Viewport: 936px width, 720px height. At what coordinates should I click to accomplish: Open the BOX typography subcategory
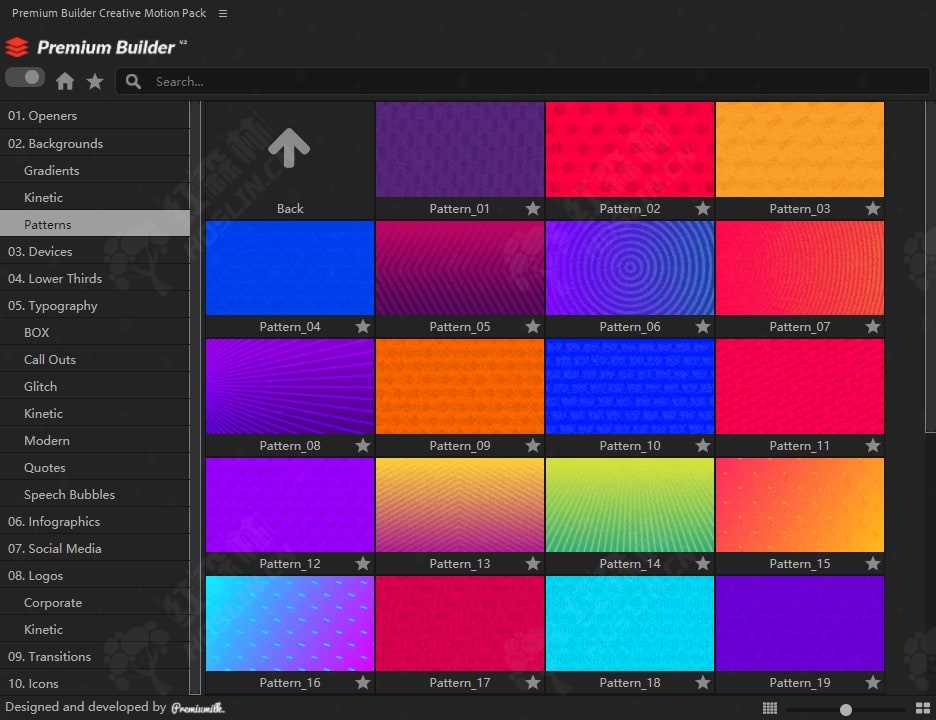pyautogui.click(x=95, y=333)
